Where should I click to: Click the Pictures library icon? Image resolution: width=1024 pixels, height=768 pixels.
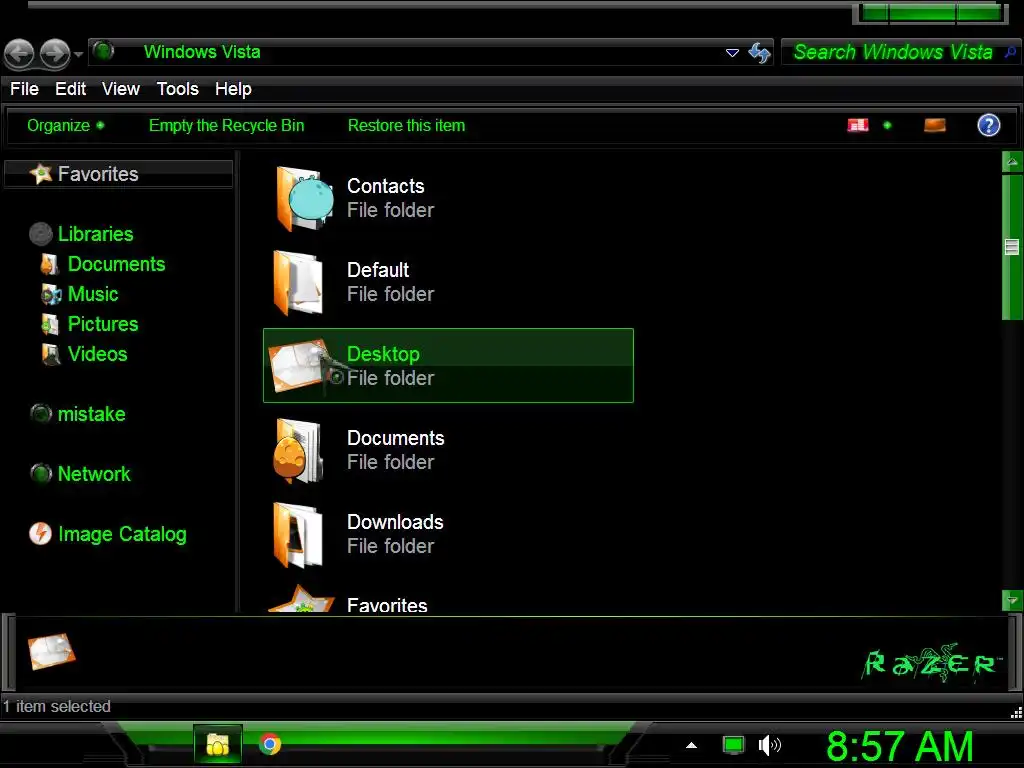(x=50, y=324)
